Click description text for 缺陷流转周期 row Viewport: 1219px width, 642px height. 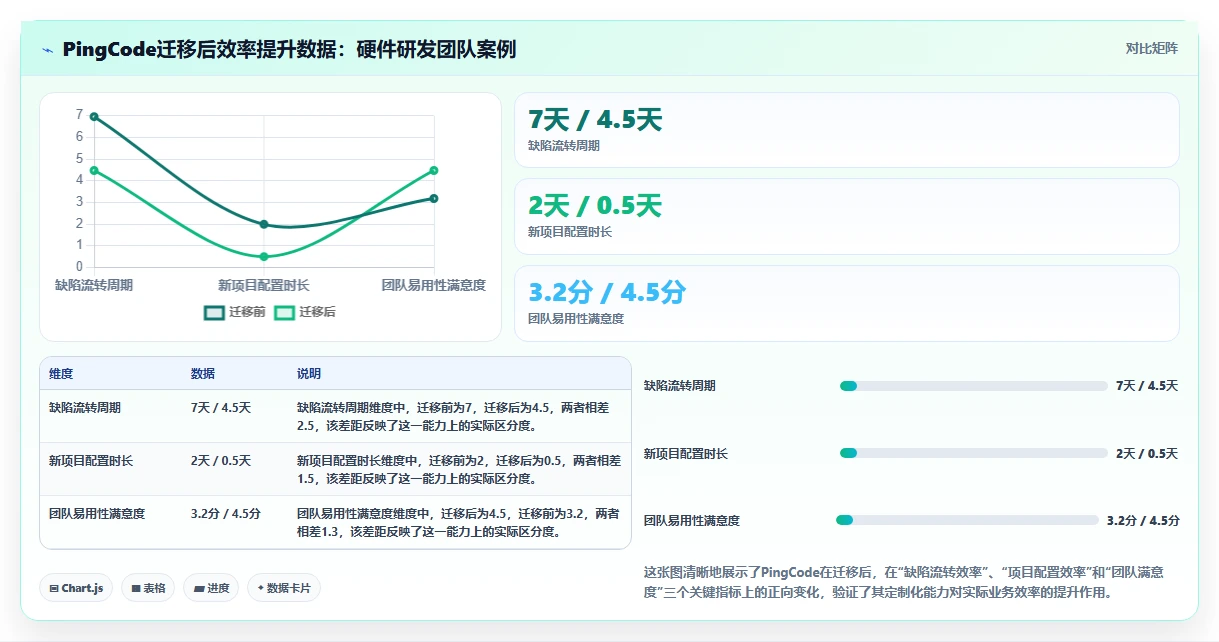tap(453, 416)
